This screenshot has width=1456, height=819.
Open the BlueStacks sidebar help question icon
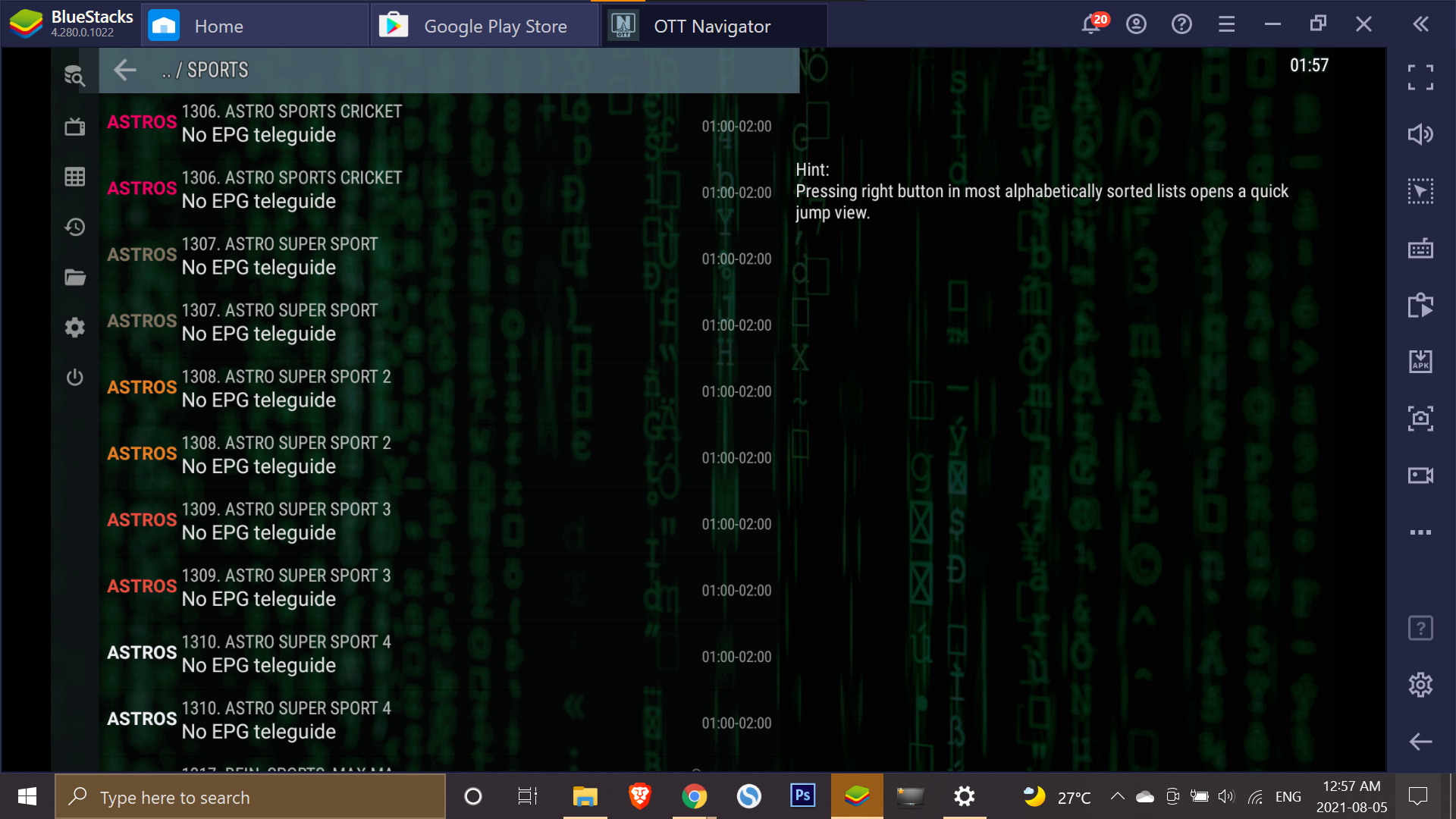tap(1420, 628)
